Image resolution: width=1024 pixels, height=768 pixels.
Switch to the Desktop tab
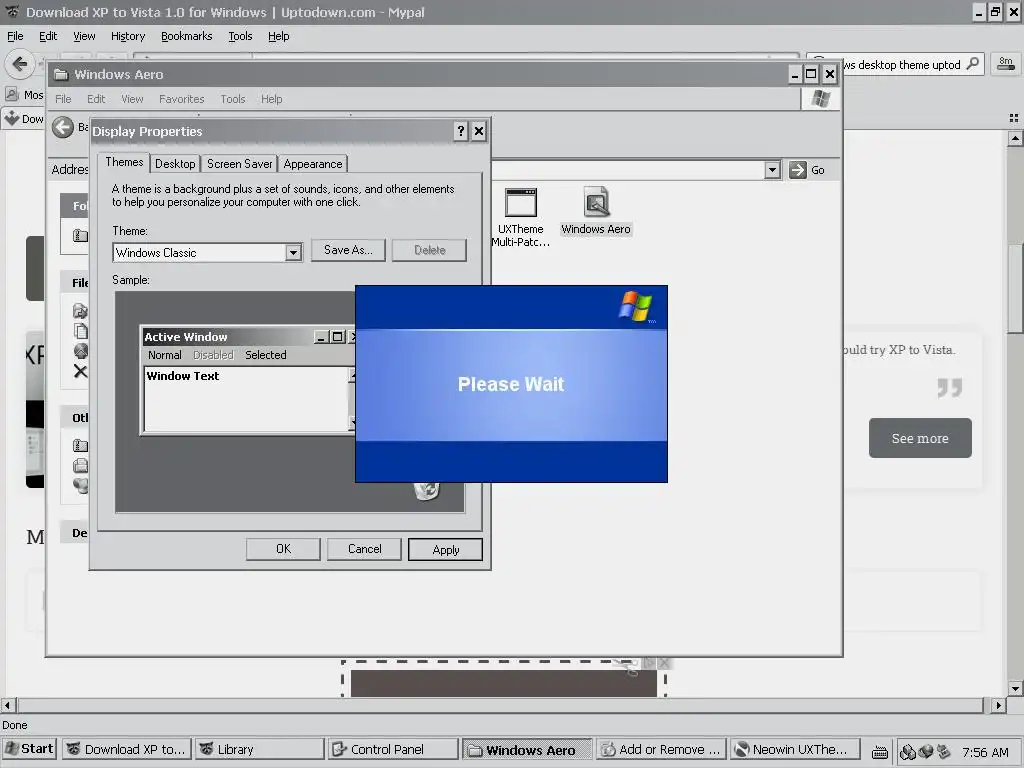(175, 164)
